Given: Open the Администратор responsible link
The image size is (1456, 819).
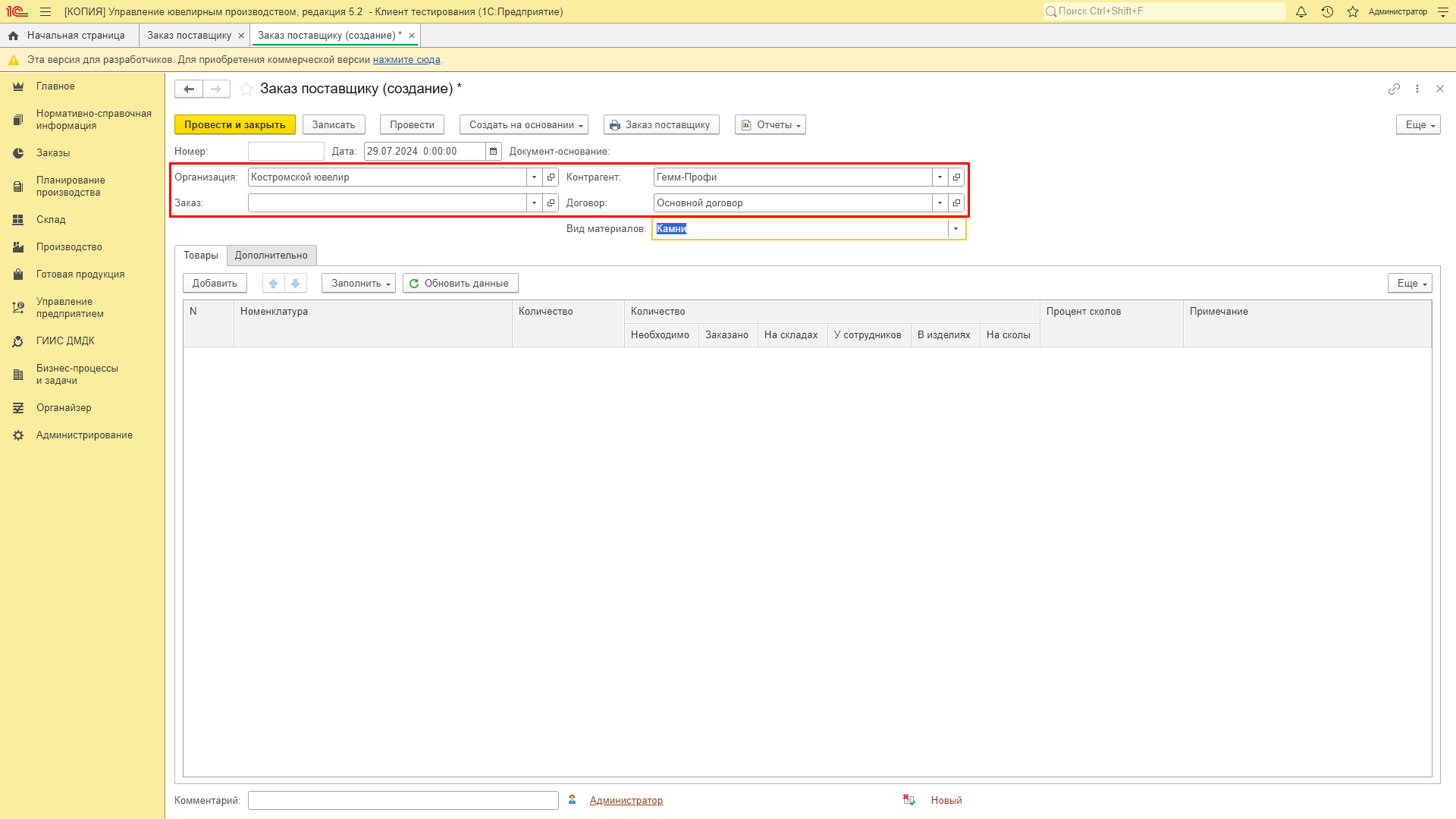Looking at the screenshot, I should click(626, 800).
